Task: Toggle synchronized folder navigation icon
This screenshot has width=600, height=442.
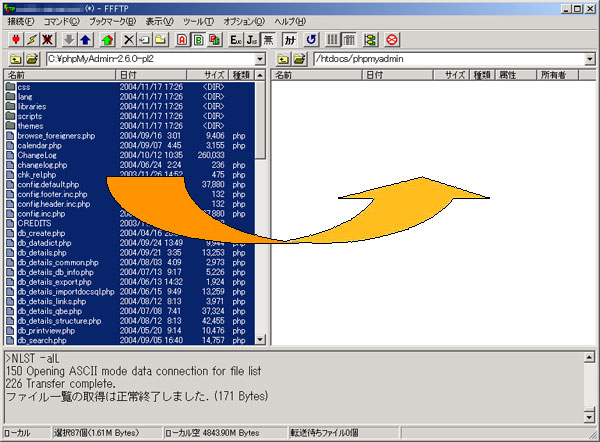Action: click(x=370, y=39)
